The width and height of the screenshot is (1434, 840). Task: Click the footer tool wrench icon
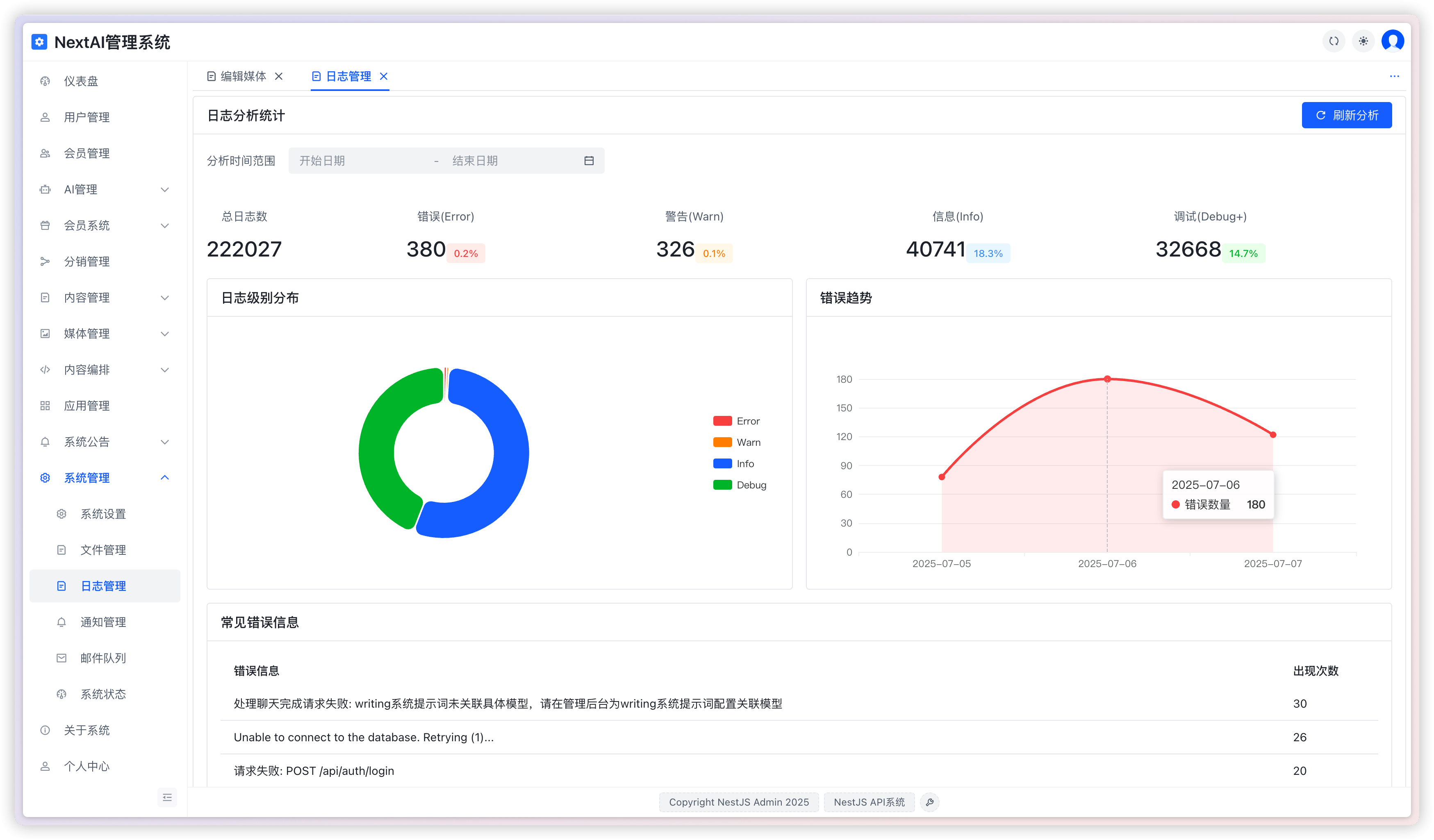click(929, 802)
